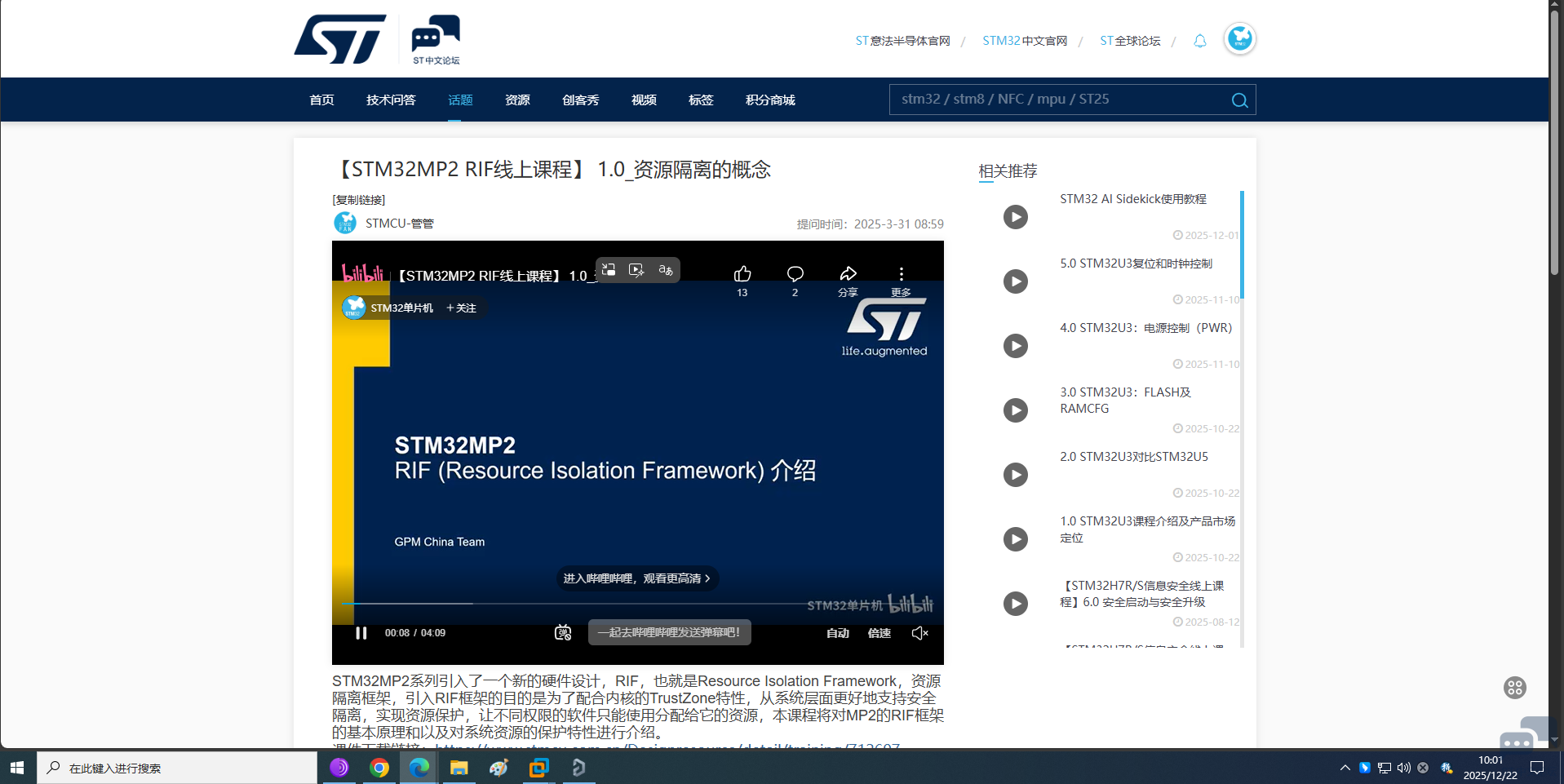The width and height of the screenshot is (1564, 784).
Task: Open the 2.0 STM32U3对比STM32U5 title
Action: coord(1134,457)
